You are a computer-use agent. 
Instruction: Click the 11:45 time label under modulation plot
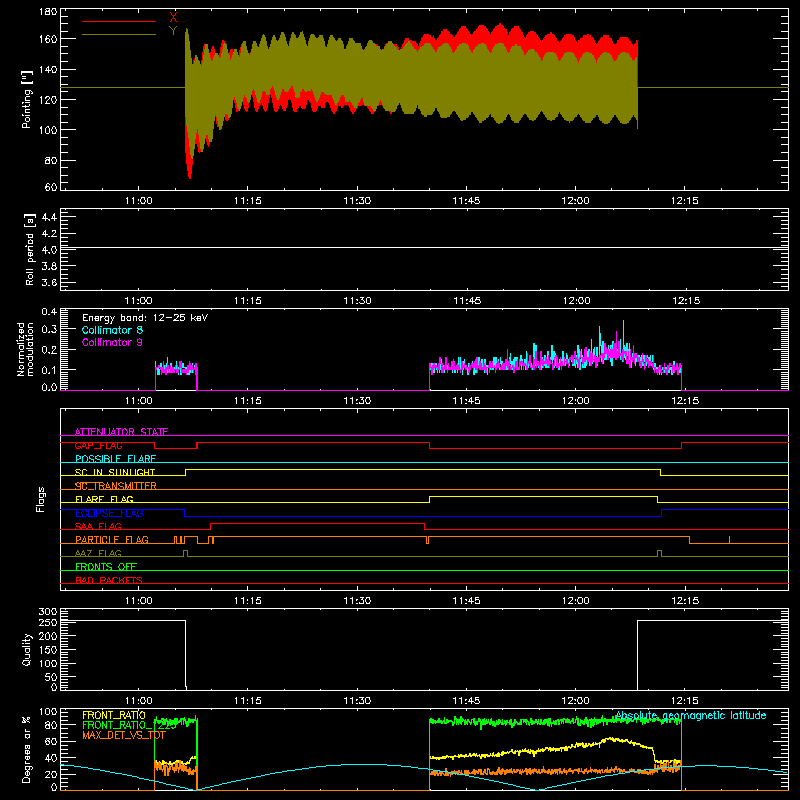pyautogui.click(x=466, y=401)
